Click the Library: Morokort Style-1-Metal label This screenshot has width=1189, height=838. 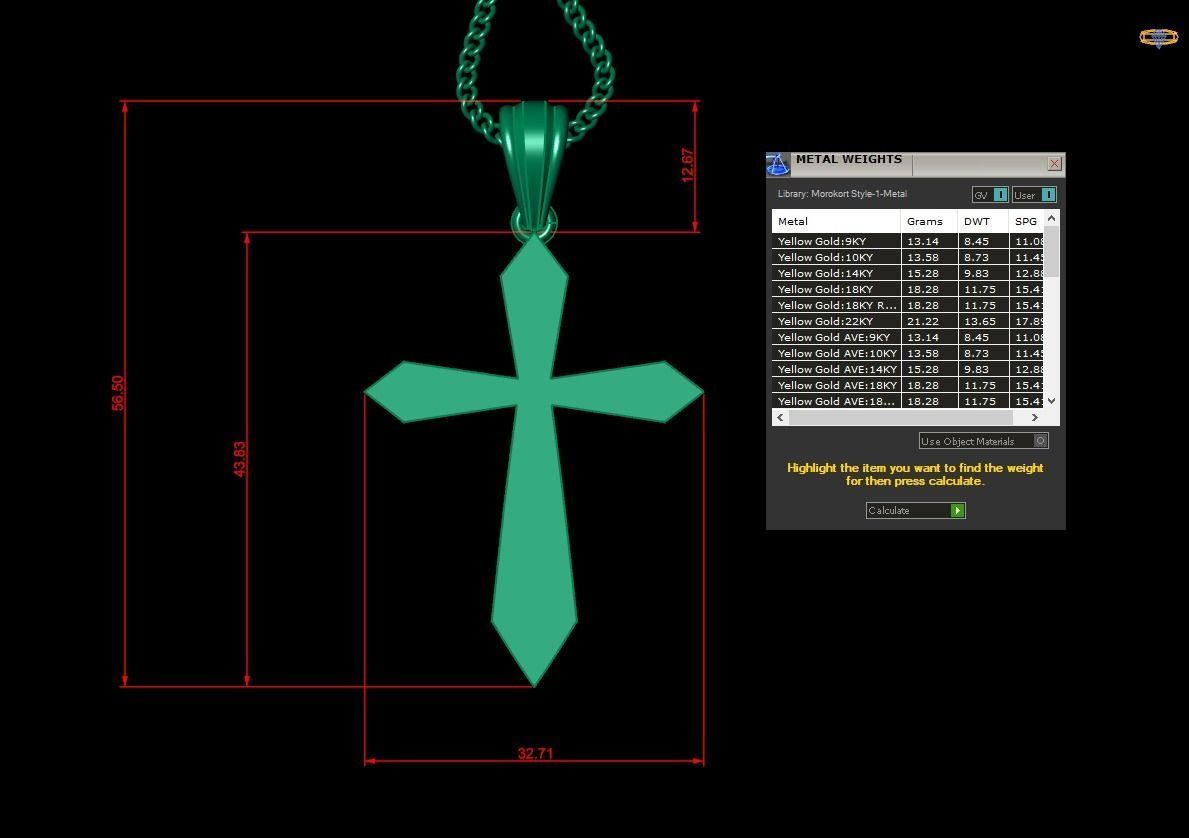click(842, 194)
